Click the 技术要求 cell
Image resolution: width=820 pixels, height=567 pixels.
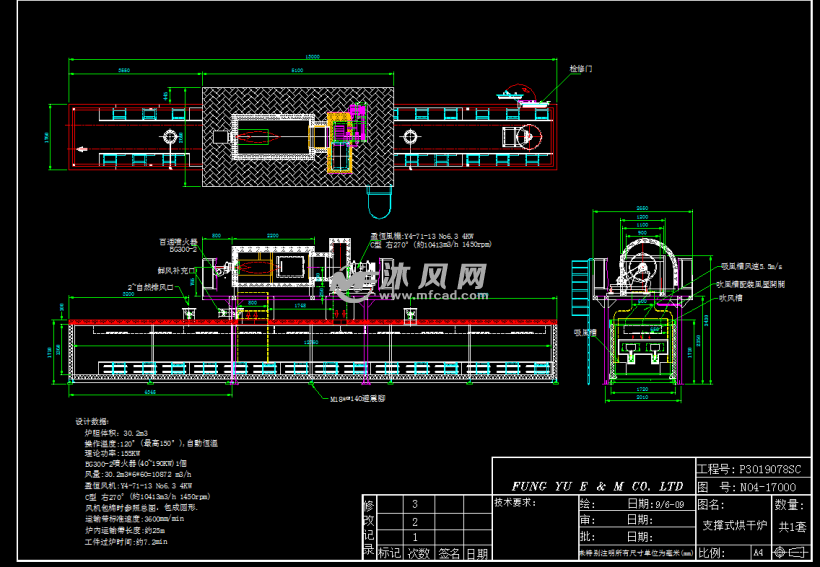(516, 502)
